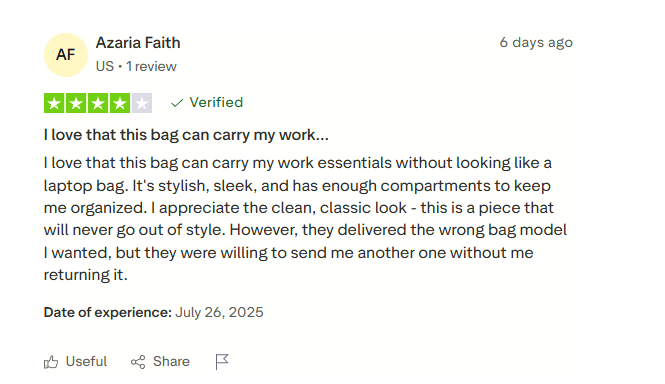665x384 pixels.
Task: Open Azaria Faith's profile name
Action: [x=138, y=43]
